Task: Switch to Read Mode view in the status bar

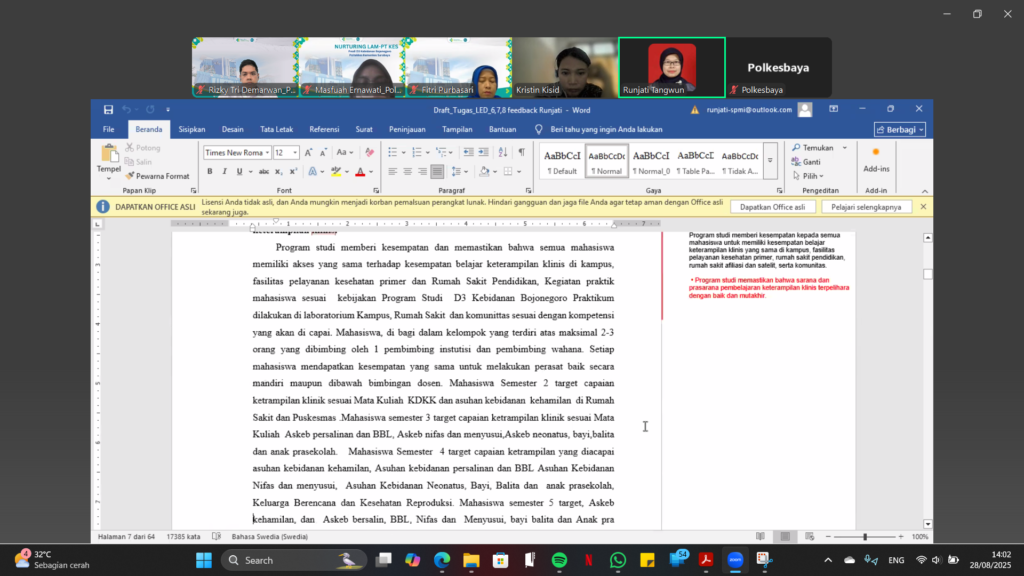Action: pyautogui.click(x=761, y=536)
